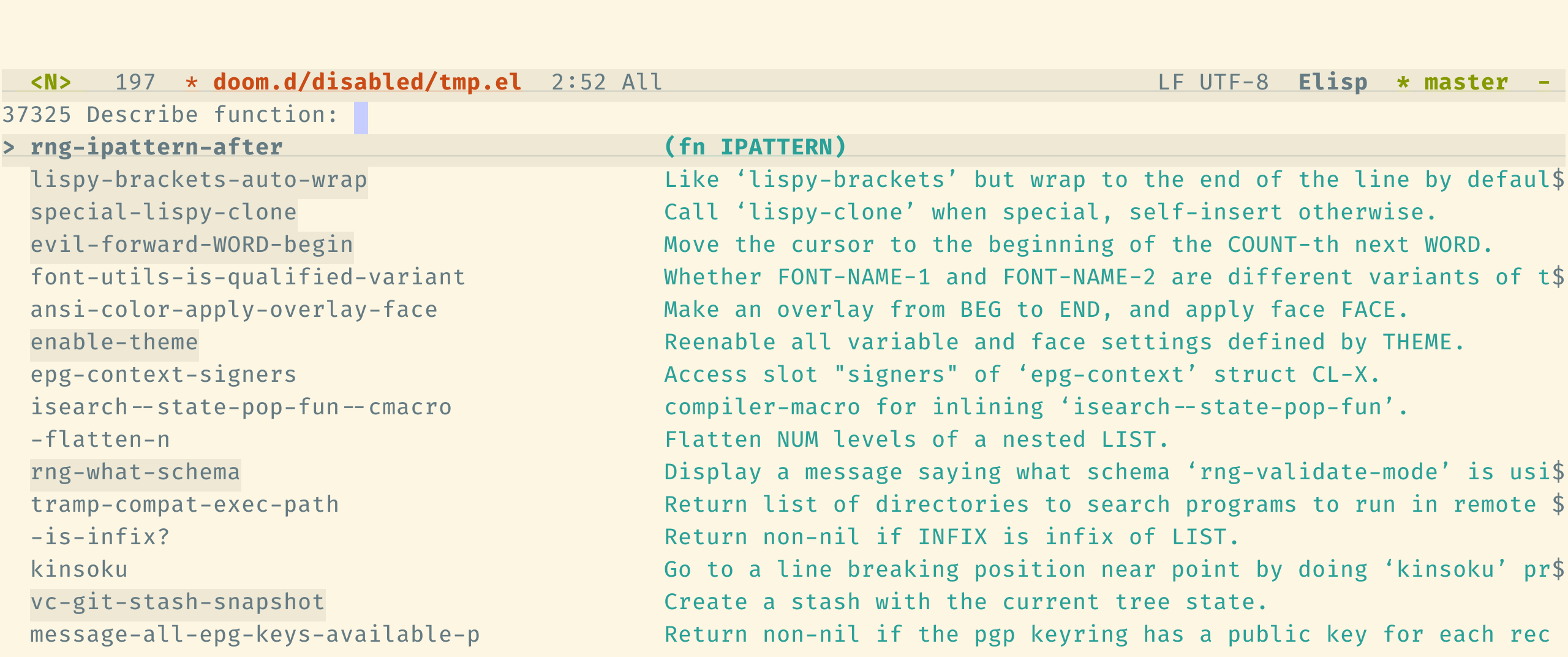Click the git branch asterisk before master
1568x657 pixels.
(x=1403, y=82)
